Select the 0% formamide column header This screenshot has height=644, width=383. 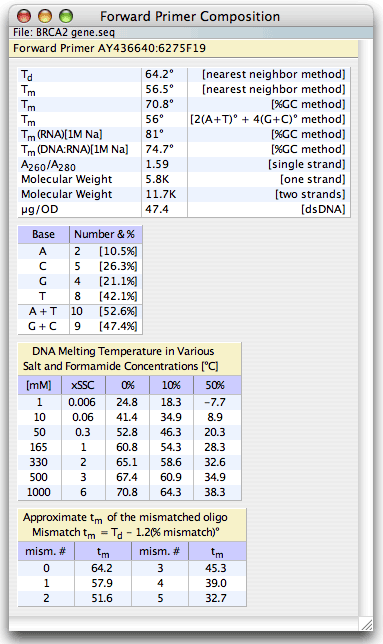click(x=127, y=385)
